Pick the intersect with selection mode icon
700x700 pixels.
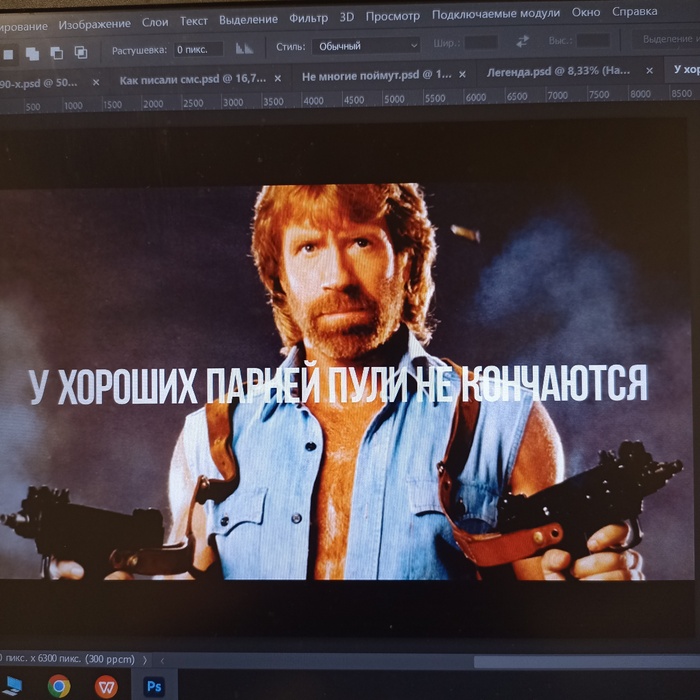(81, 52)
